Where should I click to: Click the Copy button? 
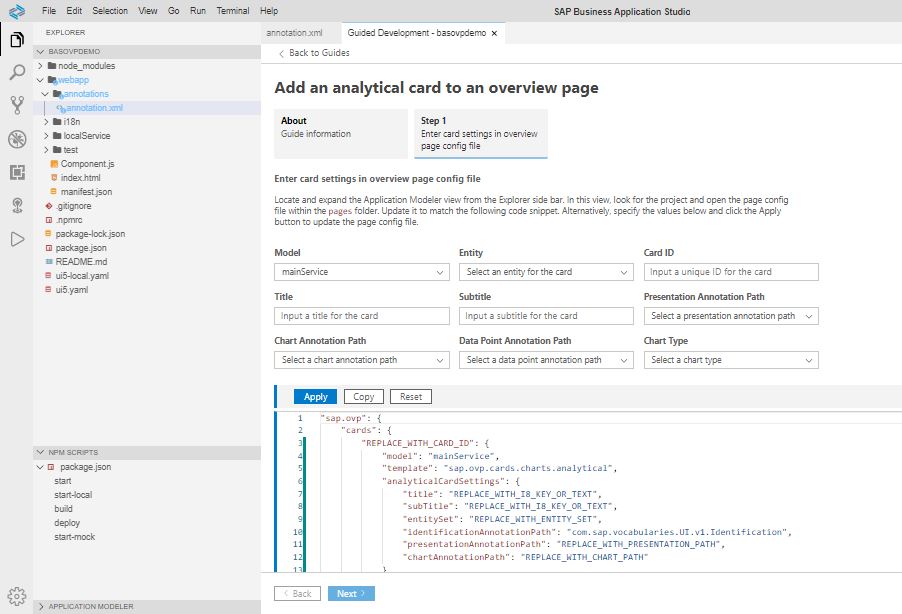click(x=364, y=397)
